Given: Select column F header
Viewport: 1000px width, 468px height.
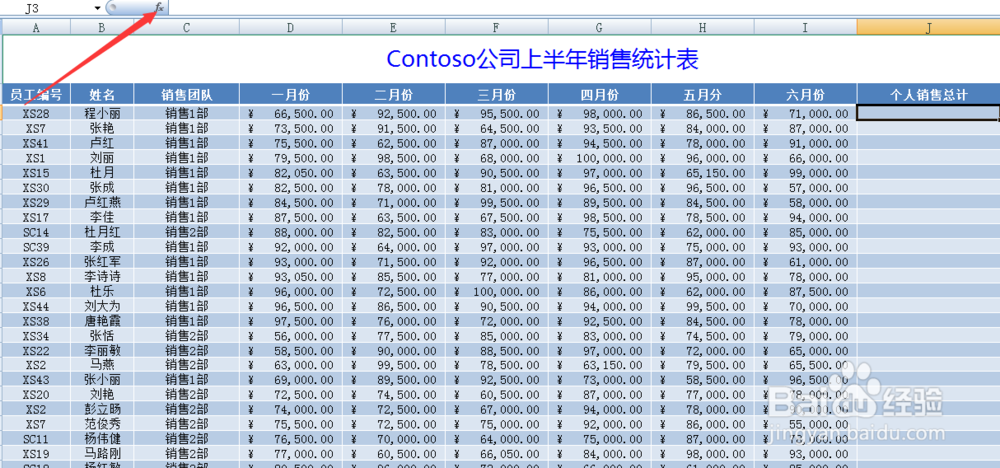Looking at the screenshot, I should 497,27.
